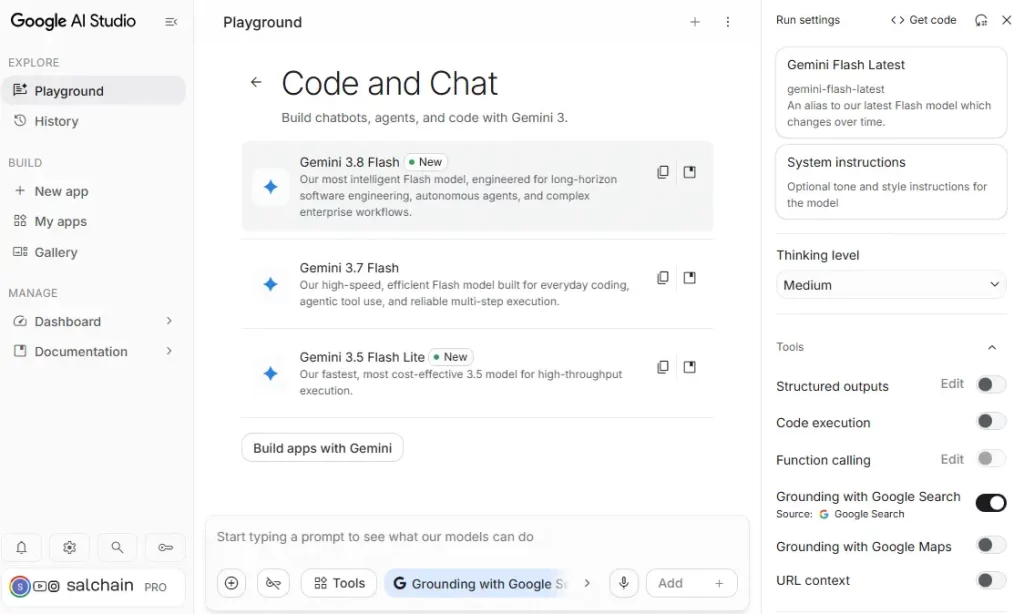Click the insert media plus circle icon
The image size is (1024, 614).
pyautogui.click(x=231, y=583)
